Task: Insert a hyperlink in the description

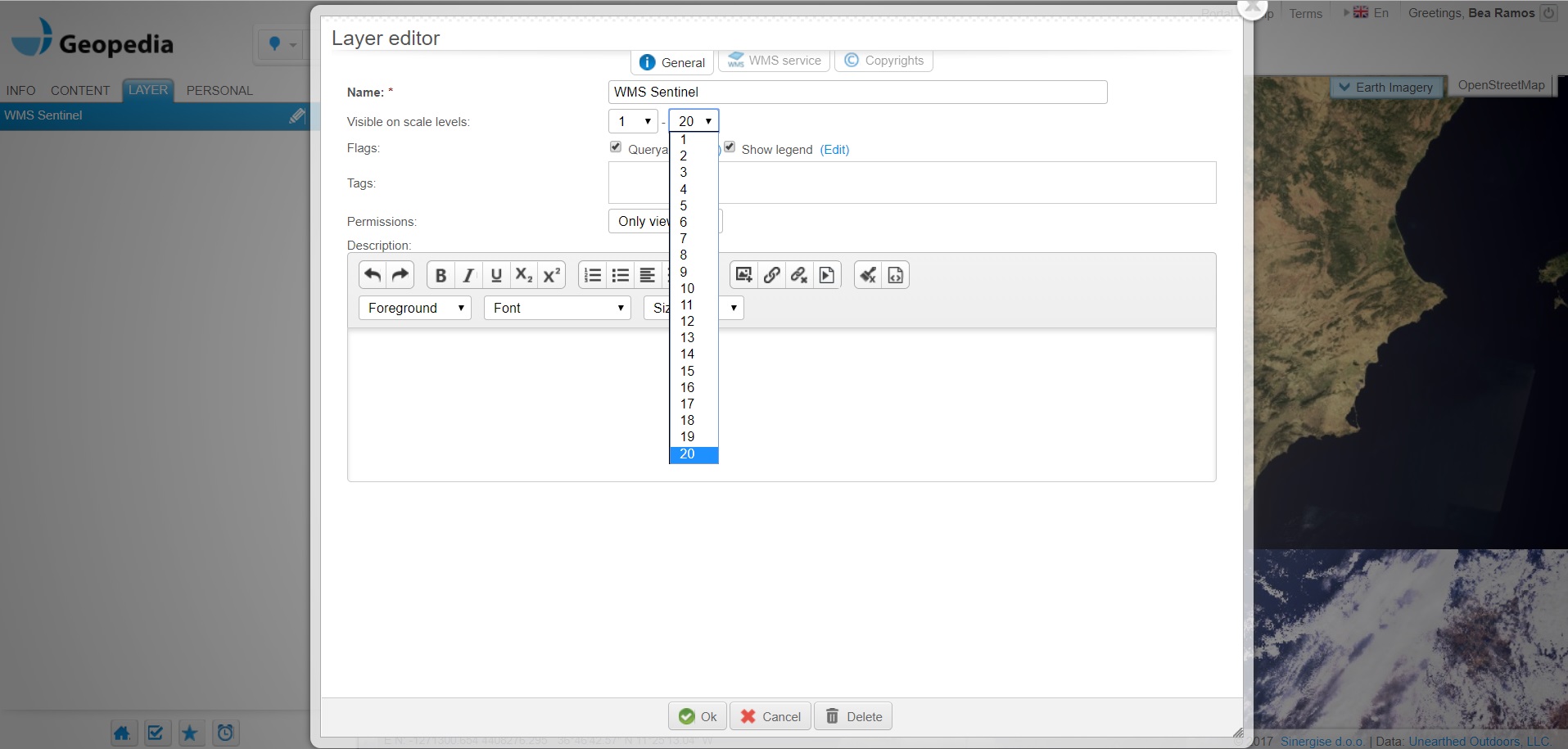Action: 771,275
